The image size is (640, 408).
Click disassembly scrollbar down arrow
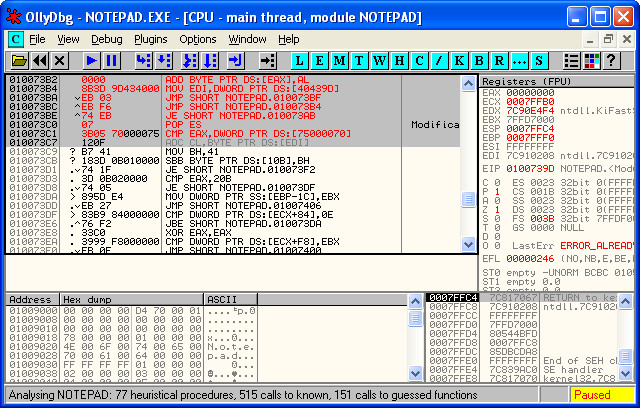click(468, 244)
